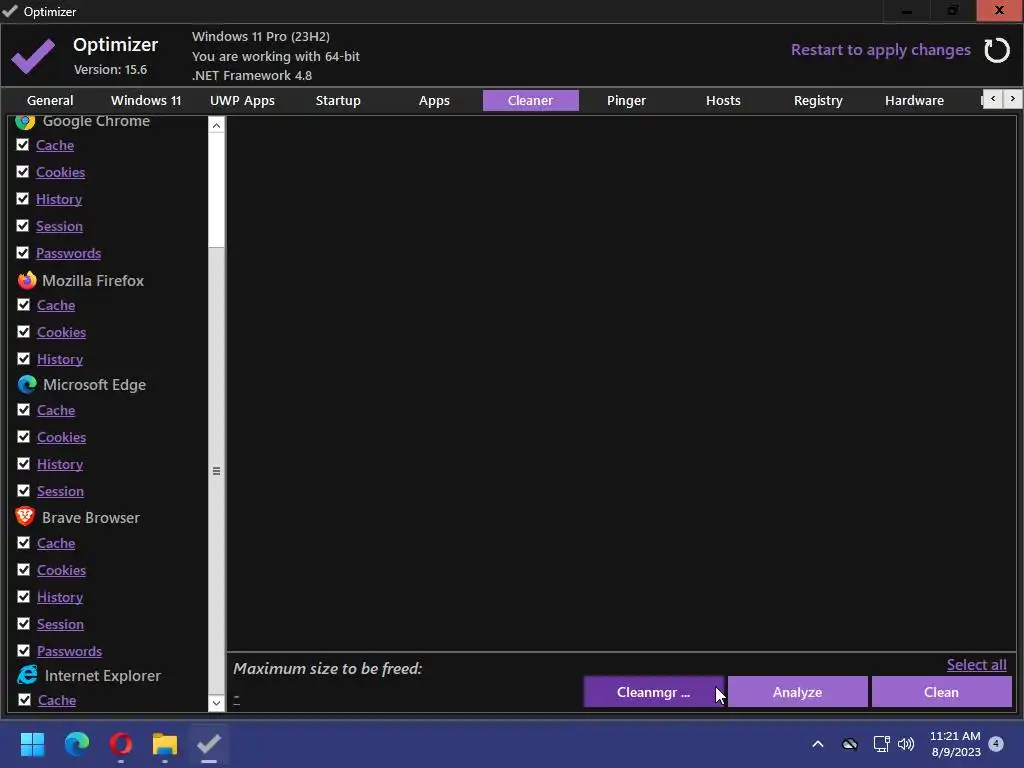The width and height of the screenshot is (1024, 768).
Task: Toggle Internet Explorer Cache checkbox
Action: coord(24,699)
